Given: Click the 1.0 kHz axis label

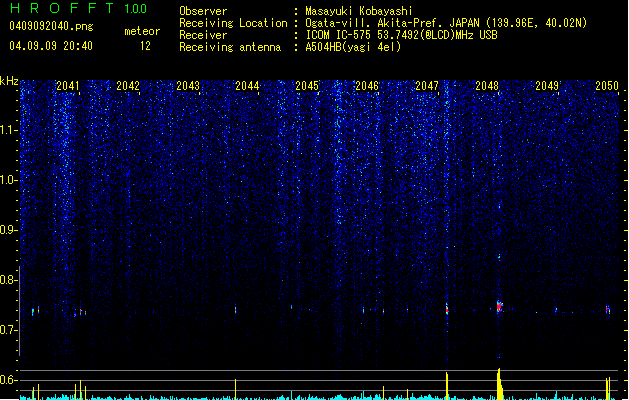Looking at the screenshot, I should point(8,180).
